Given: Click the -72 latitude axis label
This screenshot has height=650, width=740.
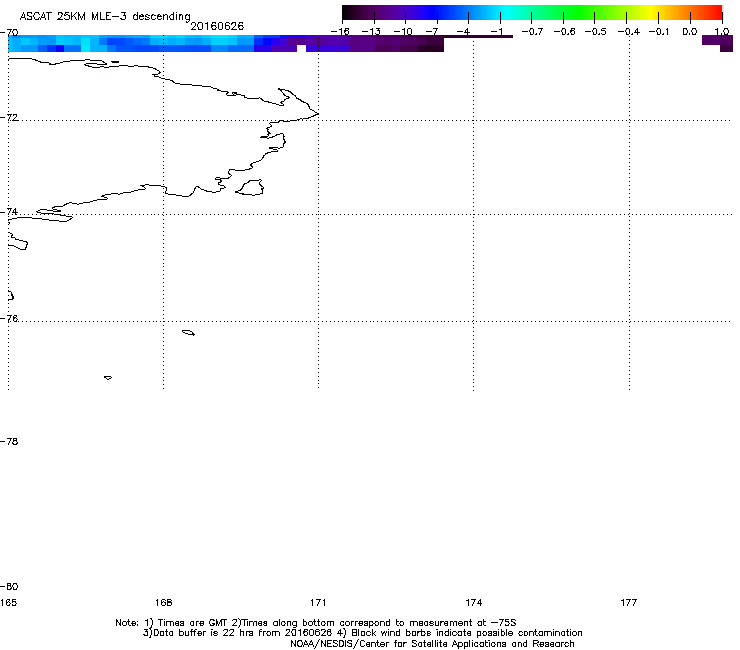Looking at the screenshot, I should (x=9, y=117).
